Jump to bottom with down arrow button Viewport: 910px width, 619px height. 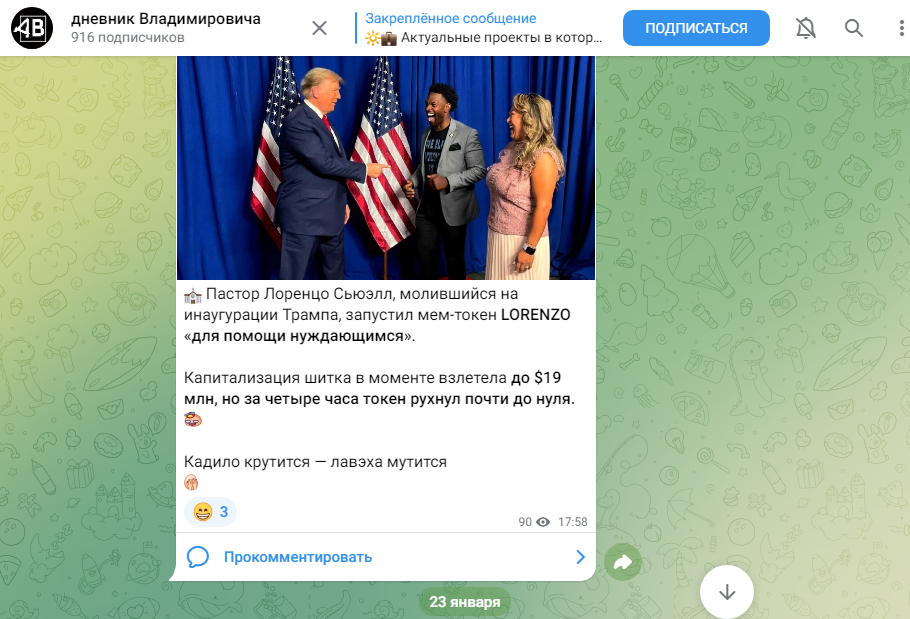point(727,592)
